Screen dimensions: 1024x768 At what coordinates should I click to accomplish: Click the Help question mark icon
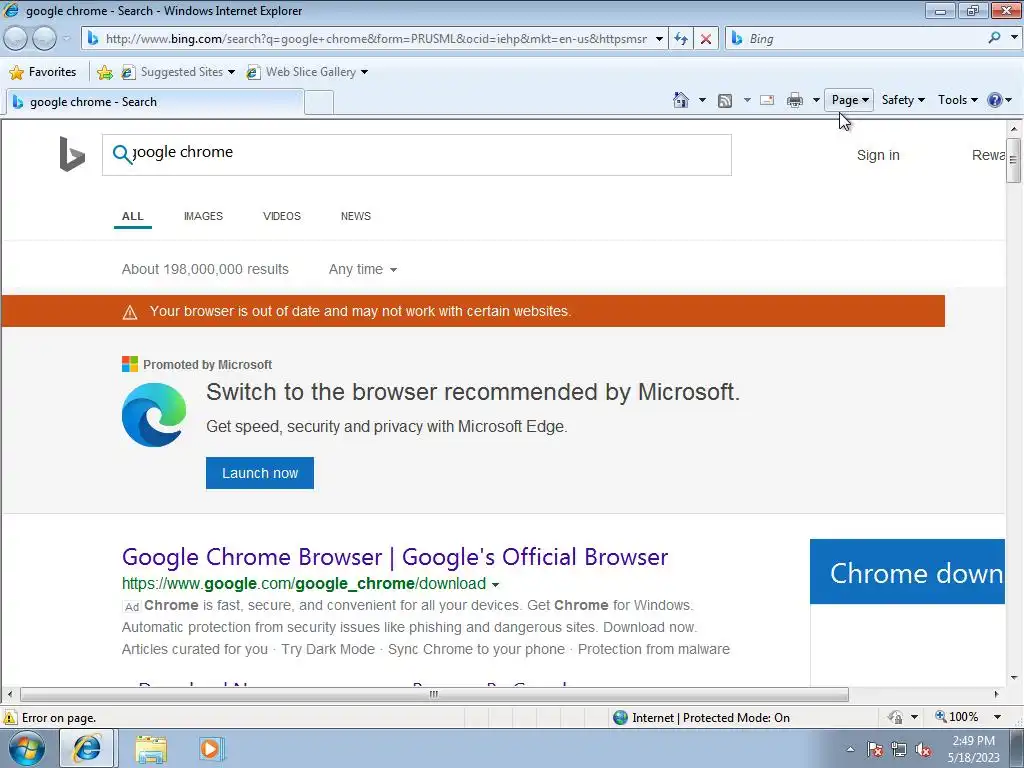(x=995, y=100)
